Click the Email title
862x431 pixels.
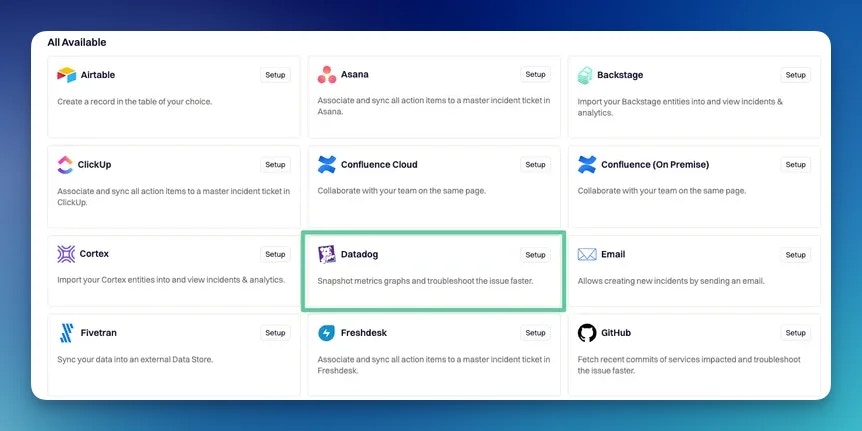click(614, 255)
